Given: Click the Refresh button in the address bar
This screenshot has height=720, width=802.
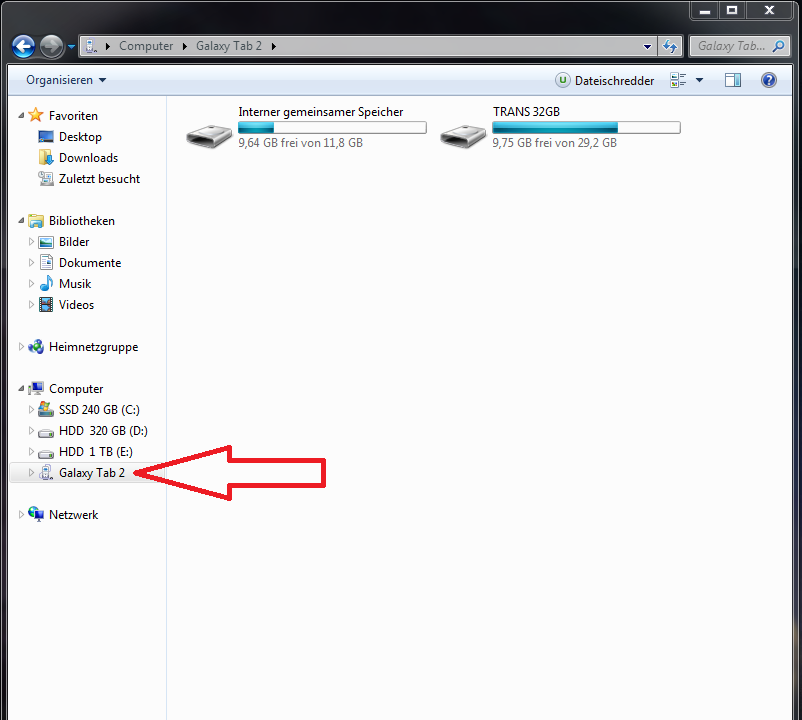Looking at the screenshot, I should point(670,47).
